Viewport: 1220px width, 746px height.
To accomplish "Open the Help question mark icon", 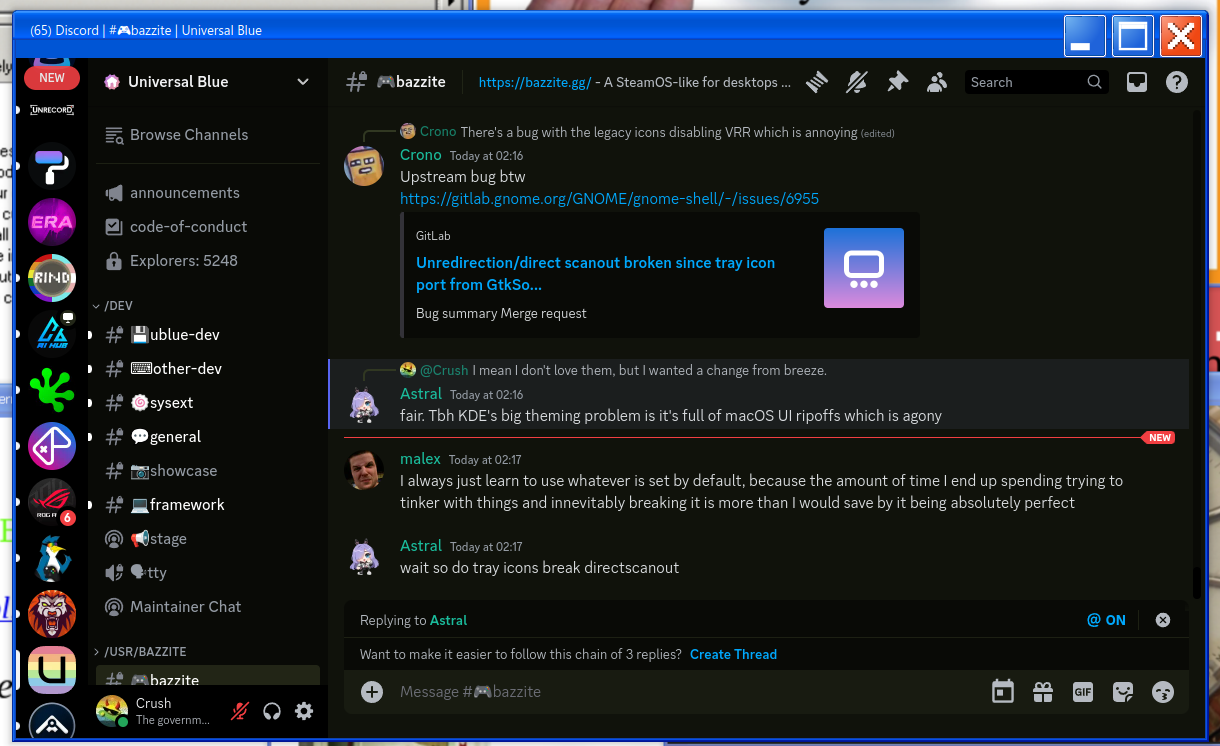I will [1177, 82].
